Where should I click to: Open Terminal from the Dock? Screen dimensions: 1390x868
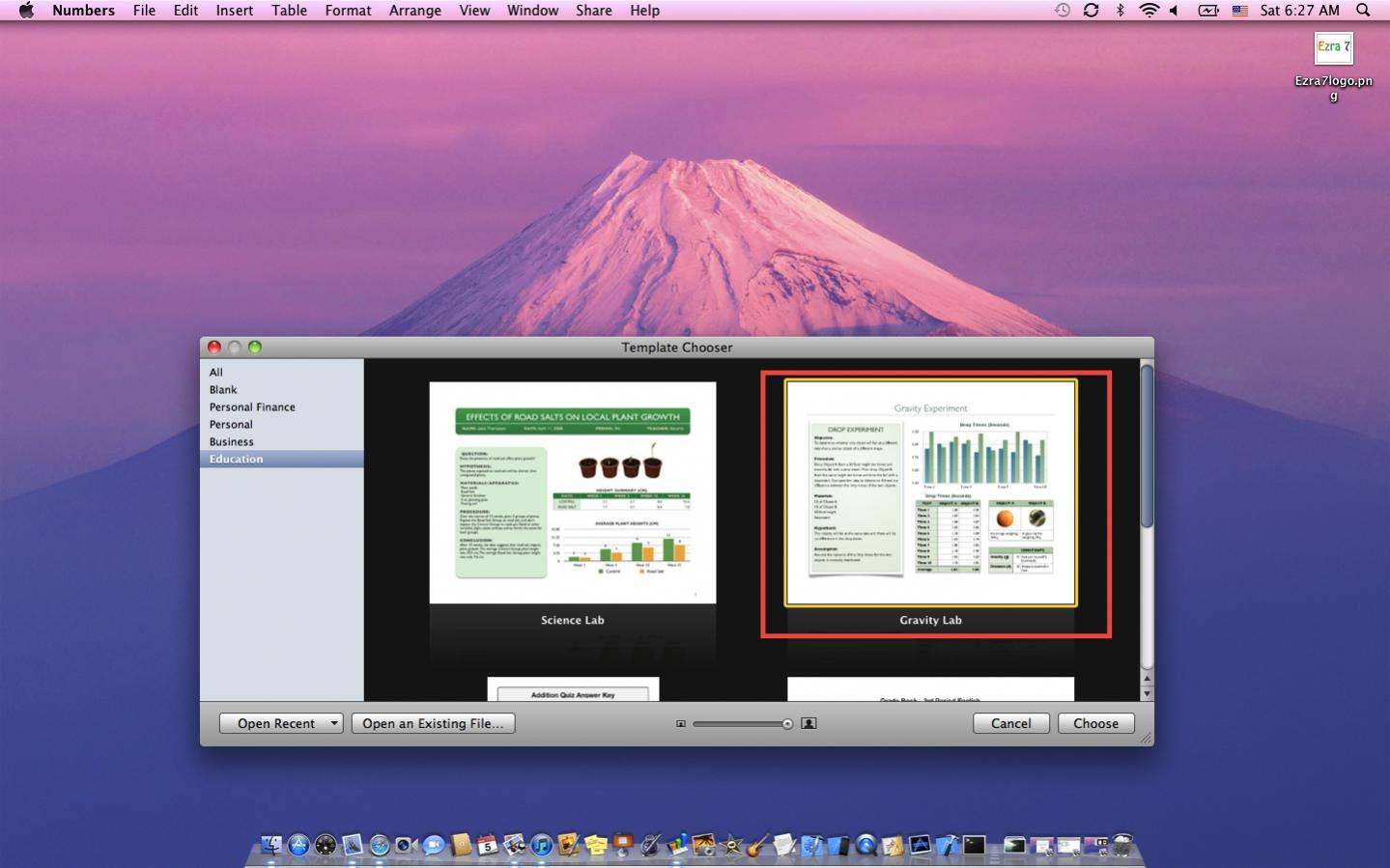point(974,846)
